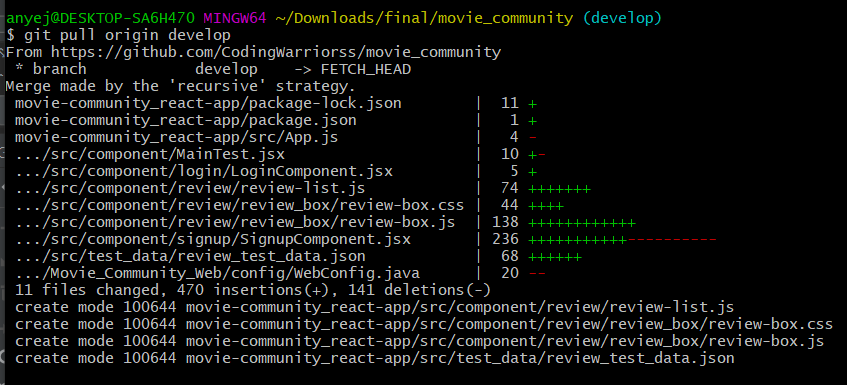
Task: Click the 'create mode 100644' line for review-list.js
Action: tap(375, 307)
